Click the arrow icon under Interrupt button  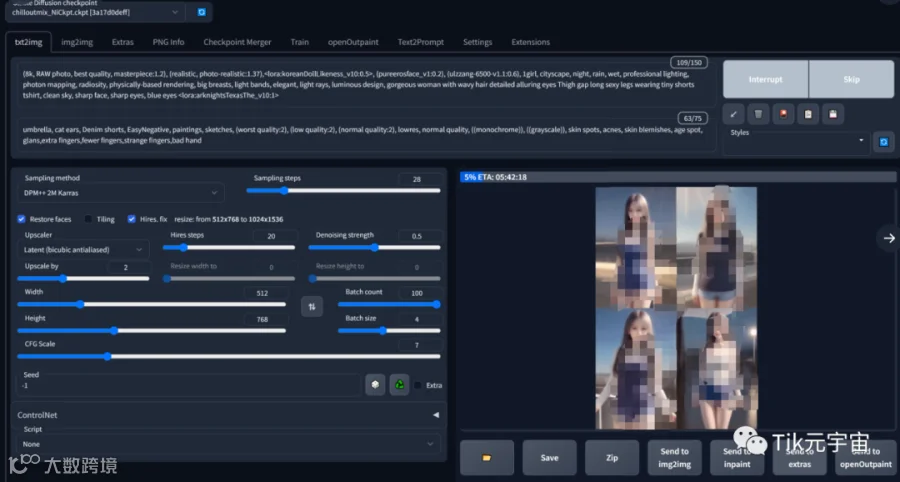tap(733, 114)
